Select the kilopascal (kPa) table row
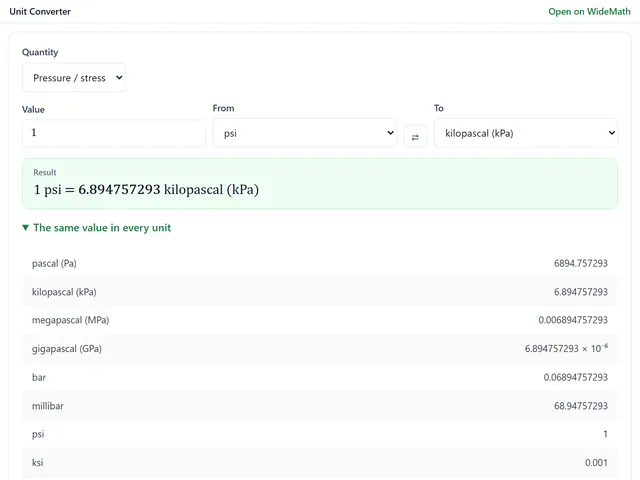Image resolution: width=640 pixels, height=480 pixels. pyautogui.click(x=320, y=292)
